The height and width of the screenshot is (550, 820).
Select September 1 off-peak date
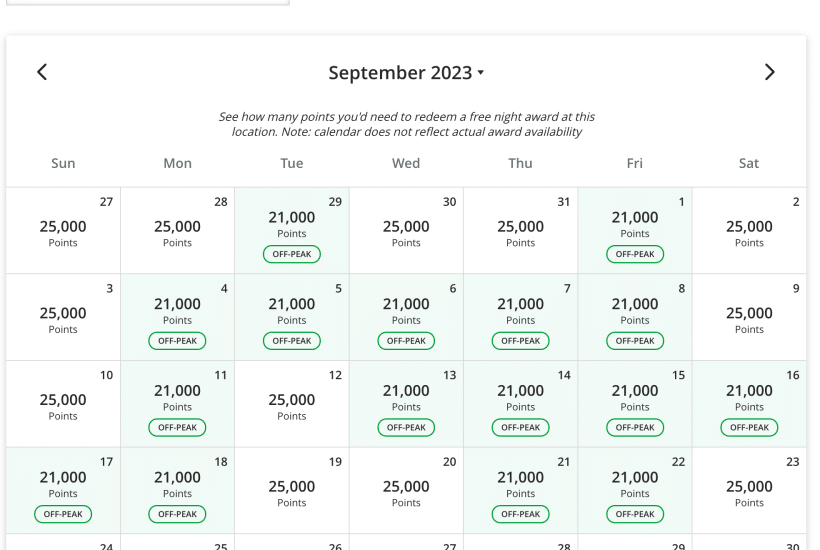tap(635, 230)
